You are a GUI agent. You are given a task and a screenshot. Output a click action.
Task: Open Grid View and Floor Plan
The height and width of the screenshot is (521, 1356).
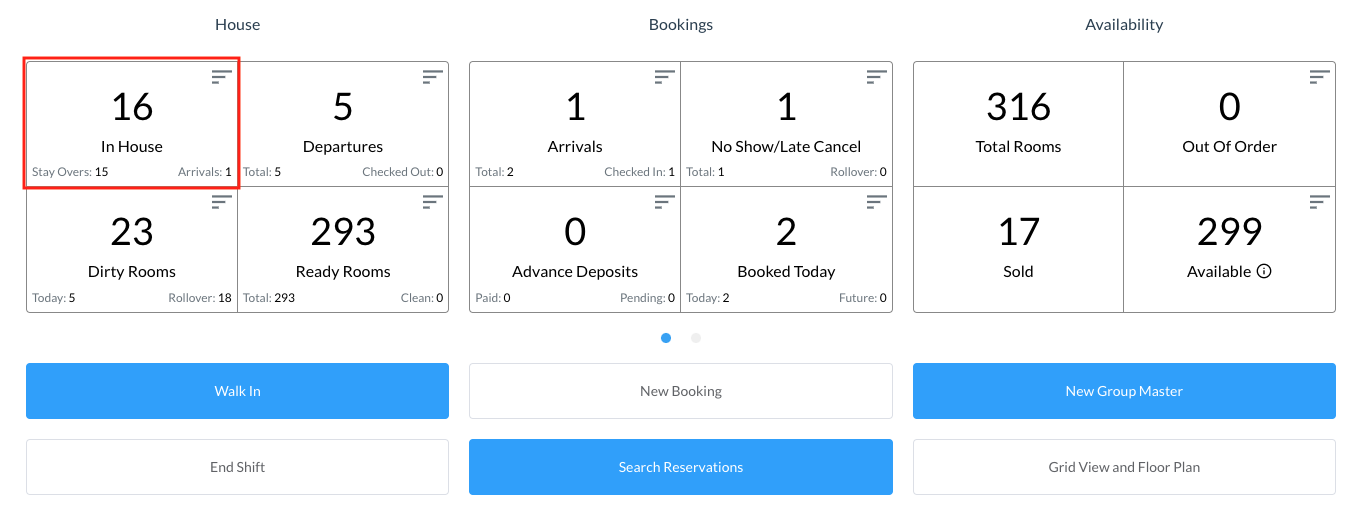1124,467
